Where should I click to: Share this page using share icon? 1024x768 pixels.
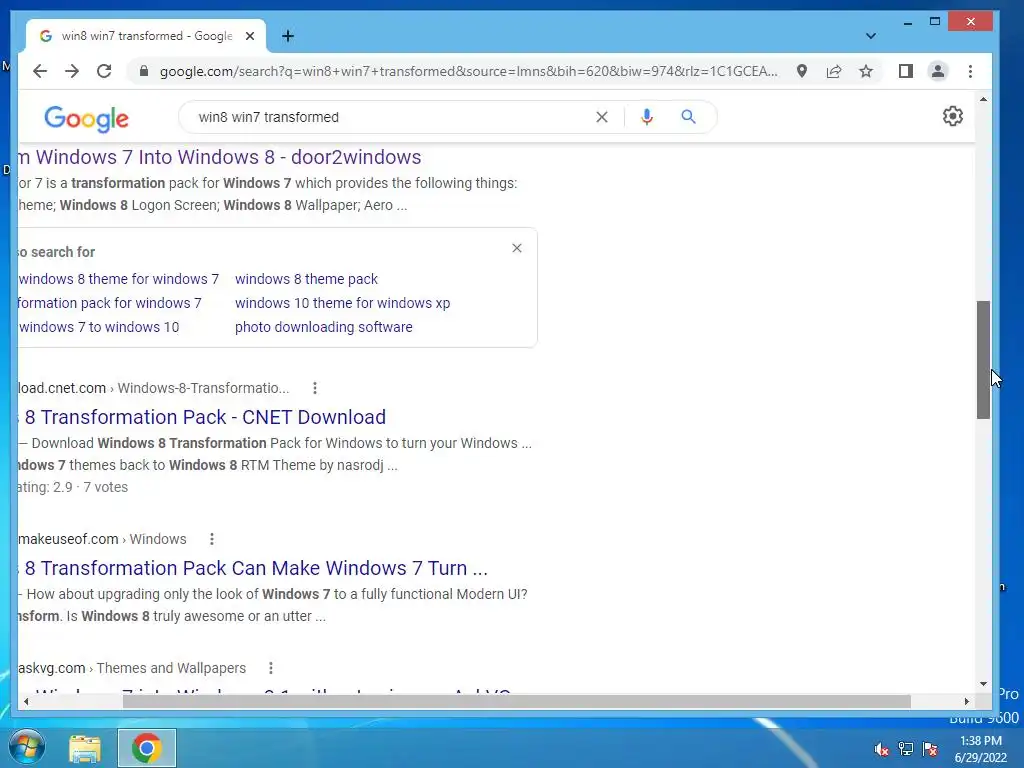click(834, 71)
